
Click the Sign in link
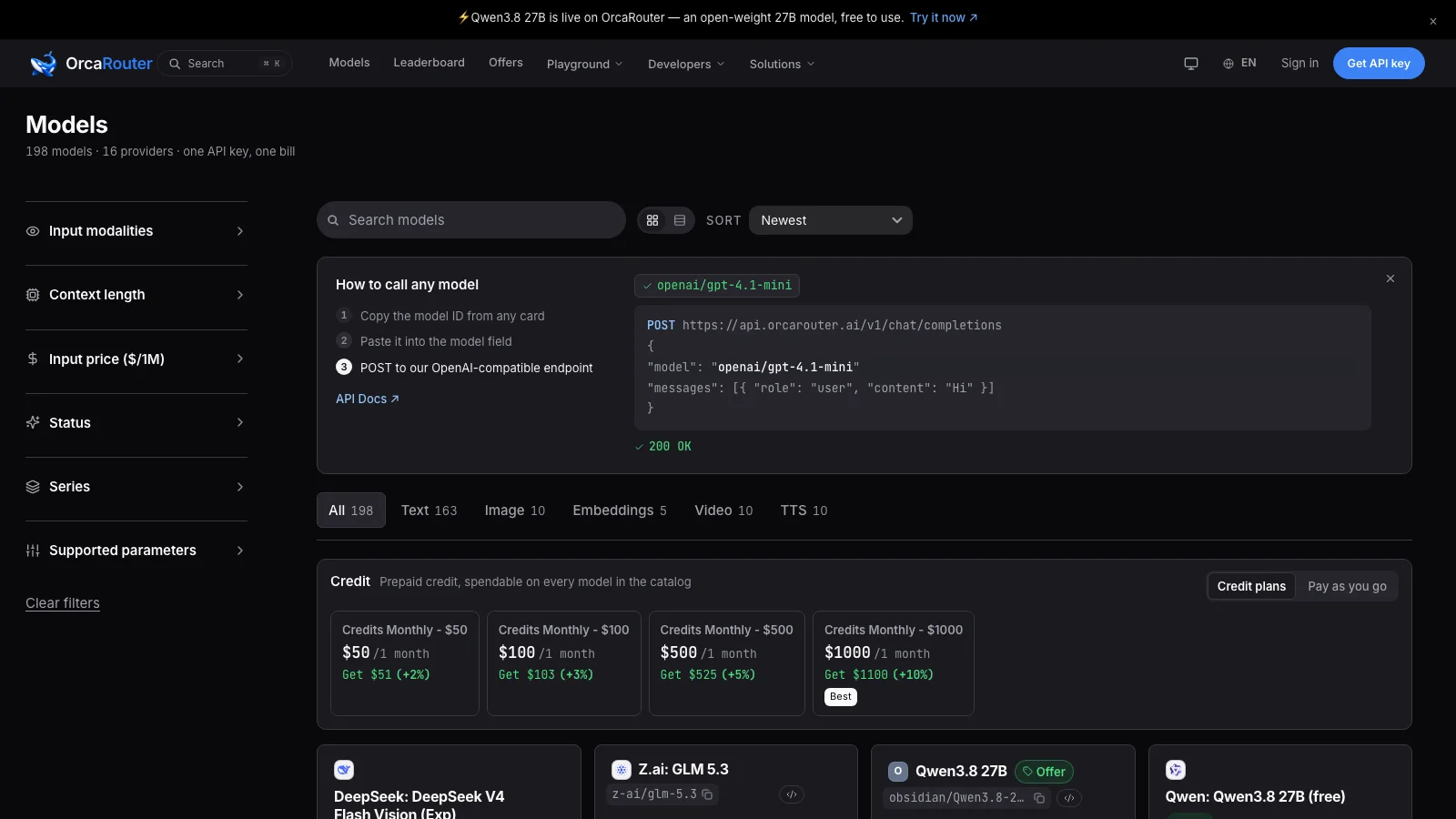pos(1299,63)
